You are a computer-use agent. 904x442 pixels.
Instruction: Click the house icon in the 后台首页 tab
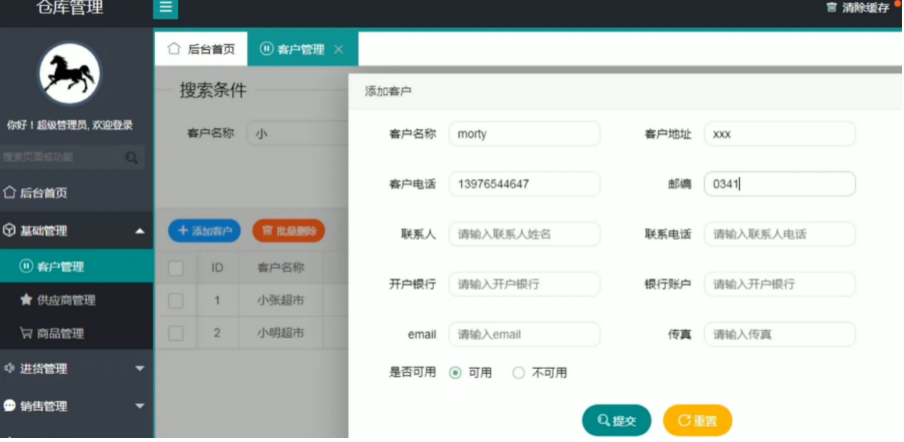click(x=174, y=49)
